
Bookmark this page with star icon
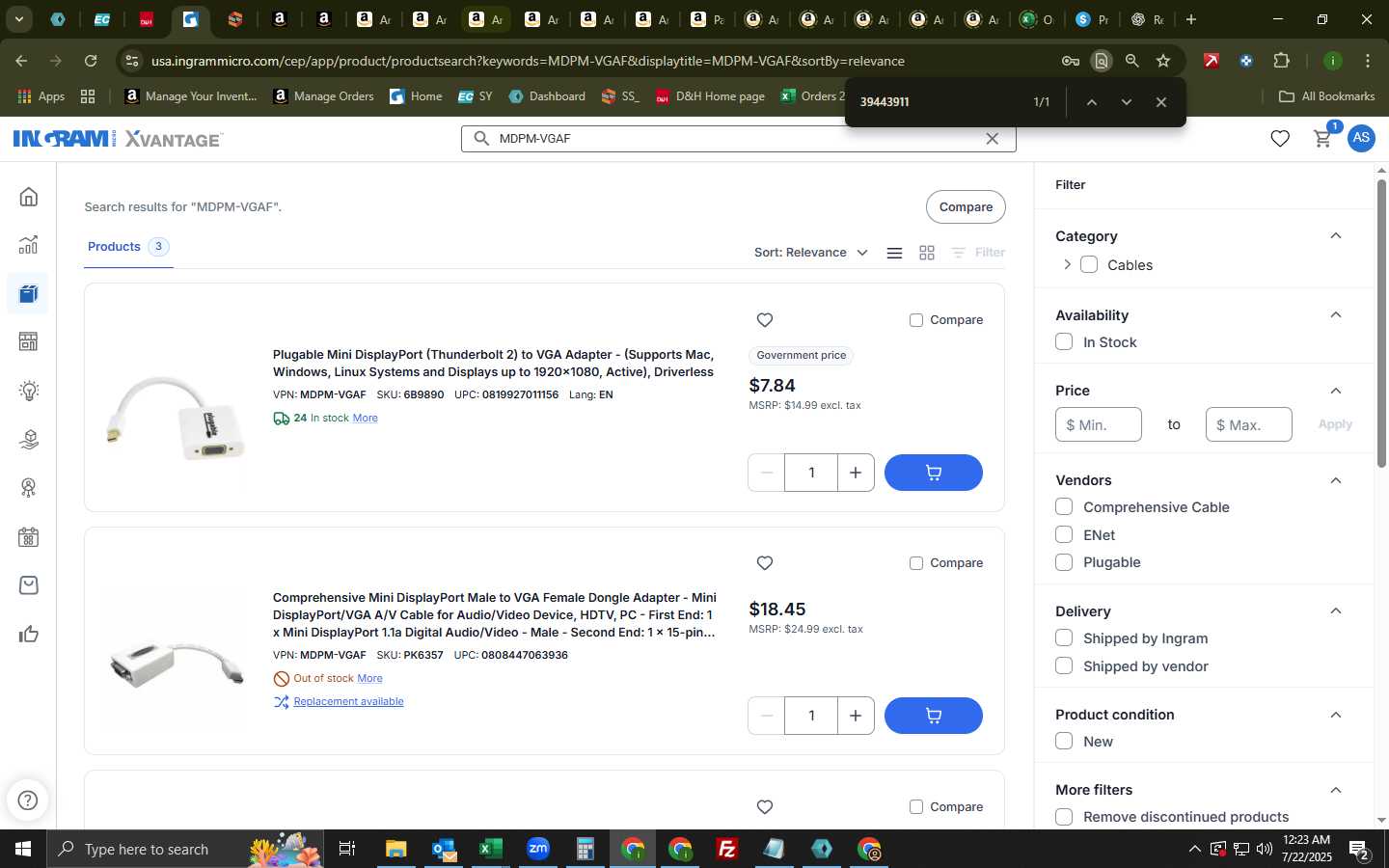1163,61
